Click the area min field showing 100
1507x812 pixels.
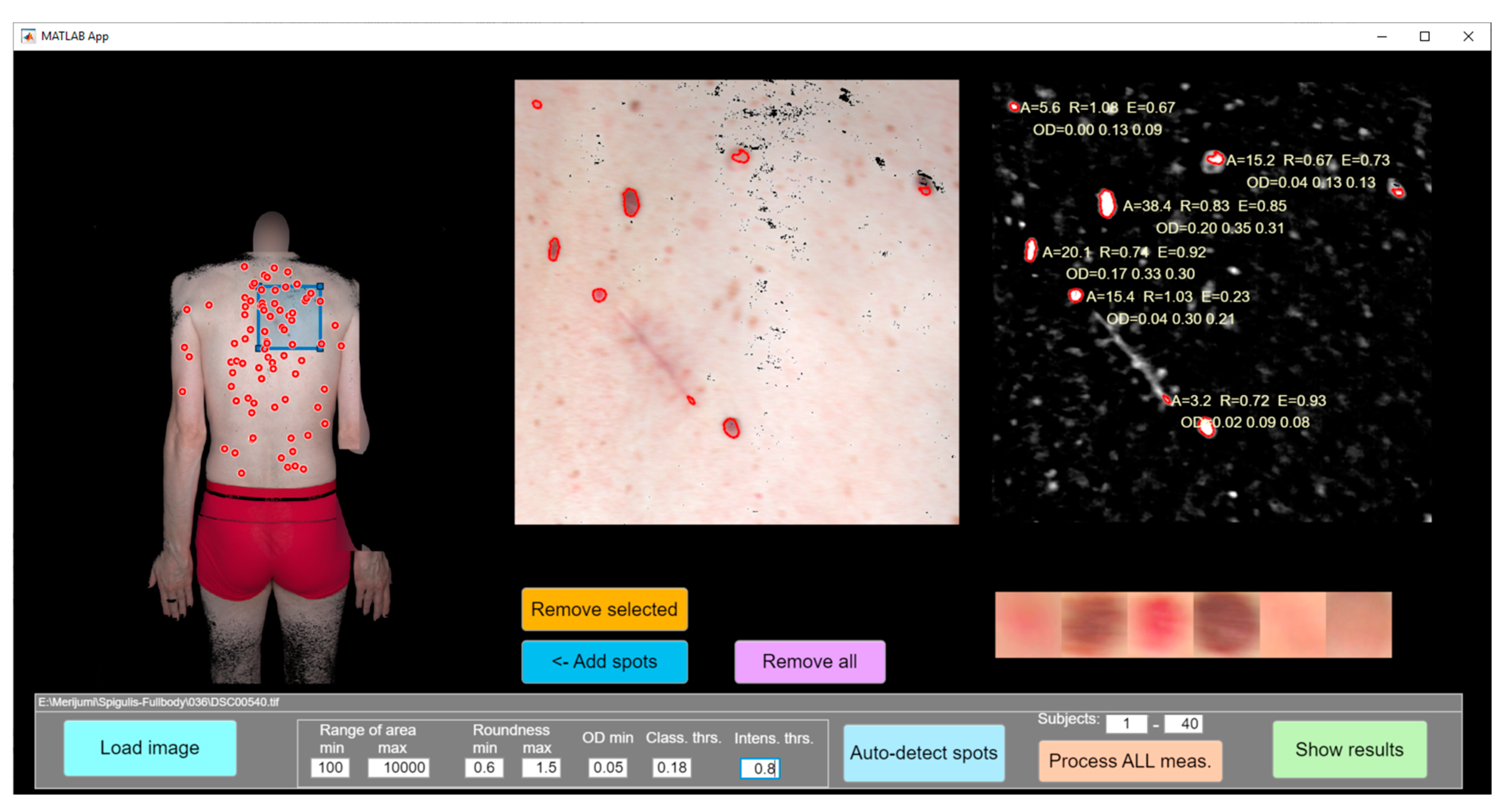coord(330,768)
